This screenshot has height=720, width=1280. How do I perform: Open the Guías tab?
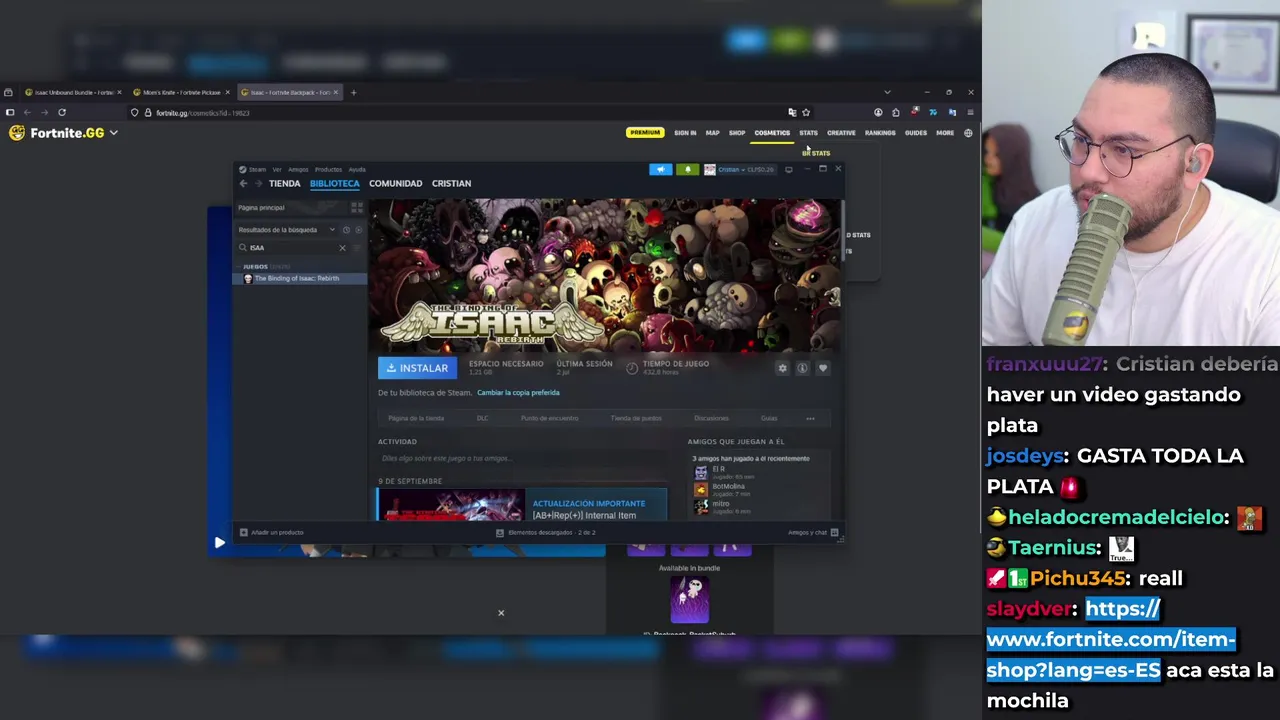coord(769,418)
